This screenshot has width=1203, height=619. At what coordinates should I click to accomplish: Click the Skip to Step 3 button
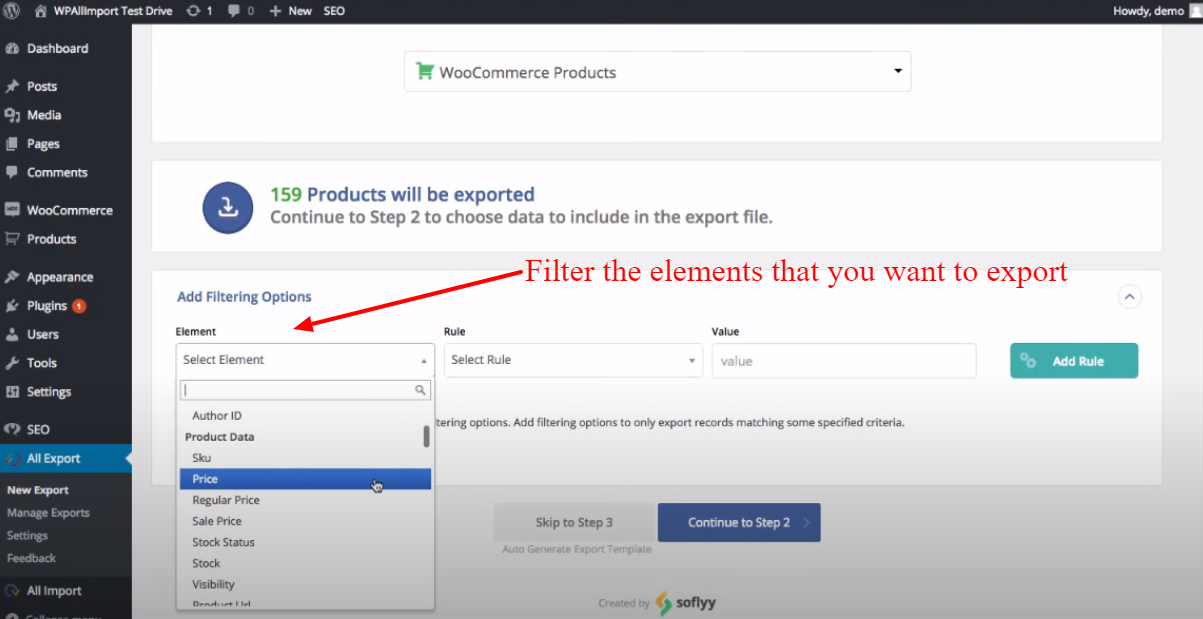click(x=574, y=522)
